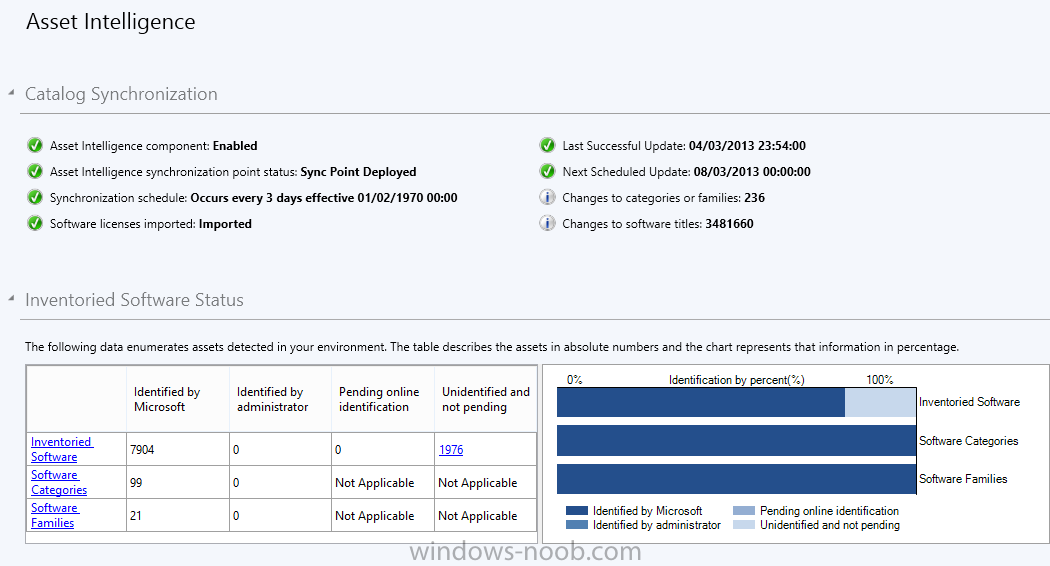Image resolution: width=1050 pixels, height=566 pixels.
Task: Click Identified by Microsoft legend swatch
Action: point(577,510)
